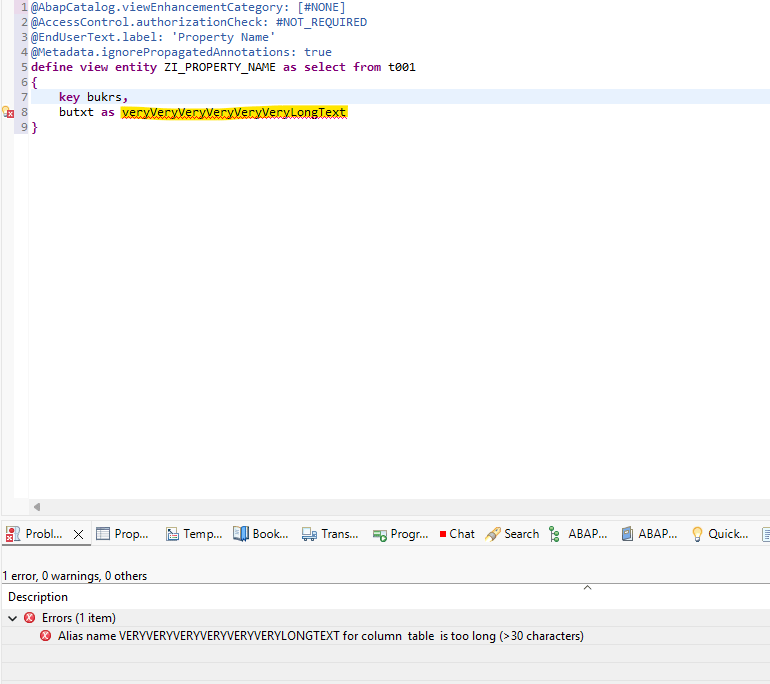Collapse the Errors (1 item) group

(13, 618)
